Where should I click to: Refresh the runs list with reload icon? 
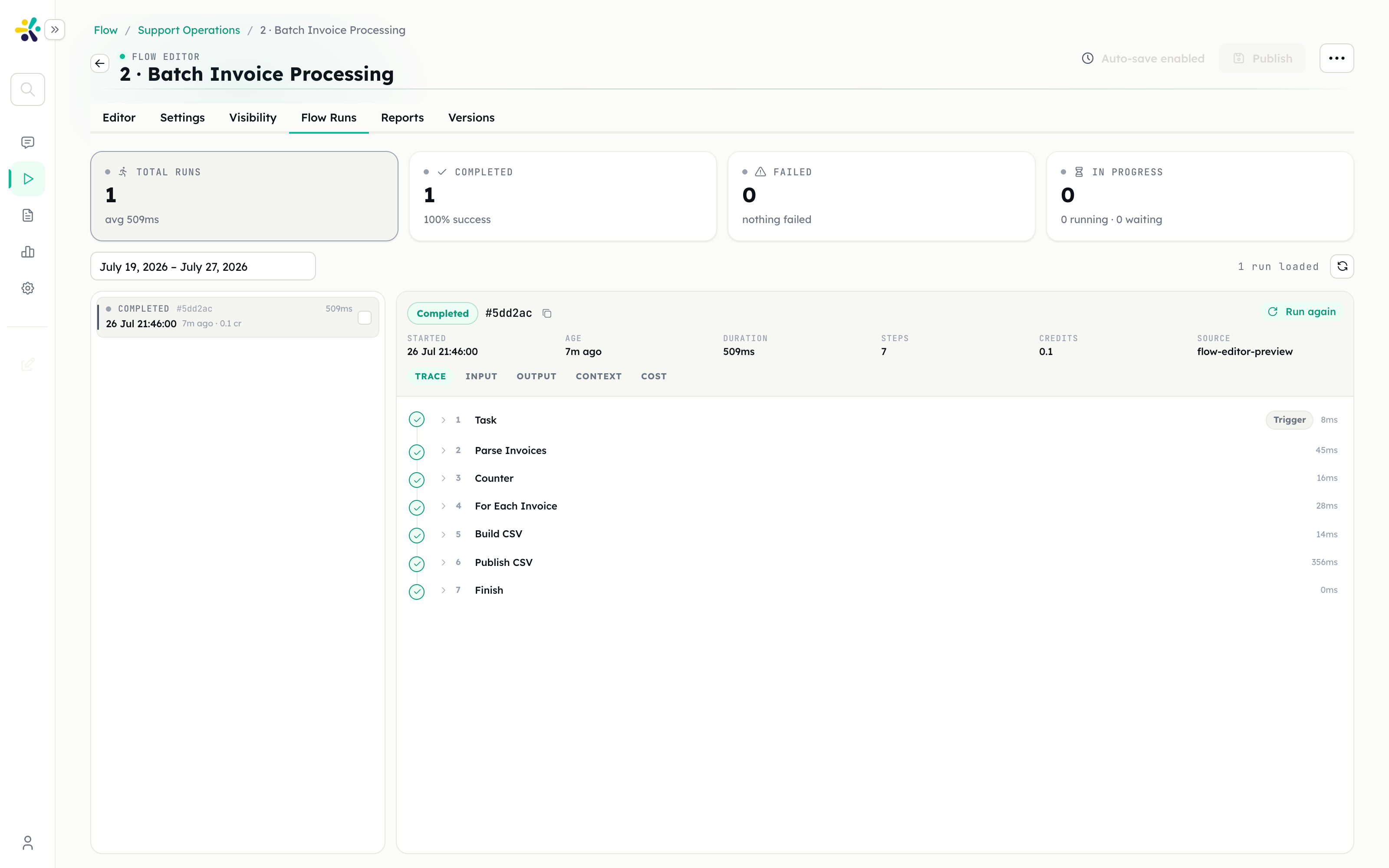pyautogui.click(x=1342, y=266)
